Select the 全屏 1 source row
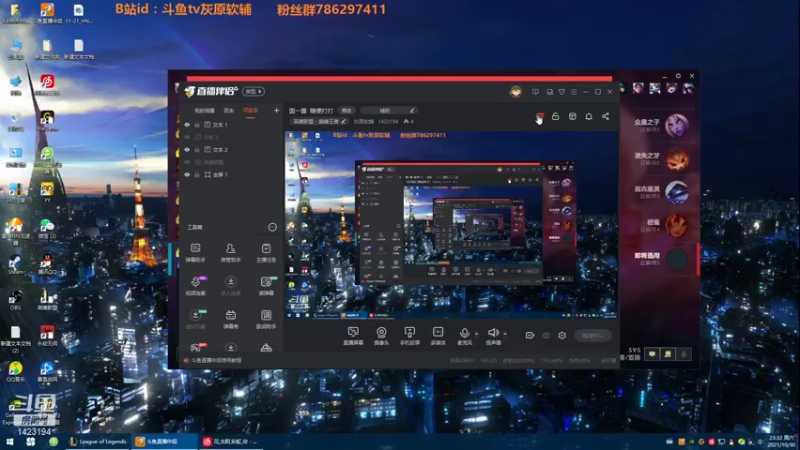Image resolution: width=800 pixels, height=450 pixels. [232, 174]
